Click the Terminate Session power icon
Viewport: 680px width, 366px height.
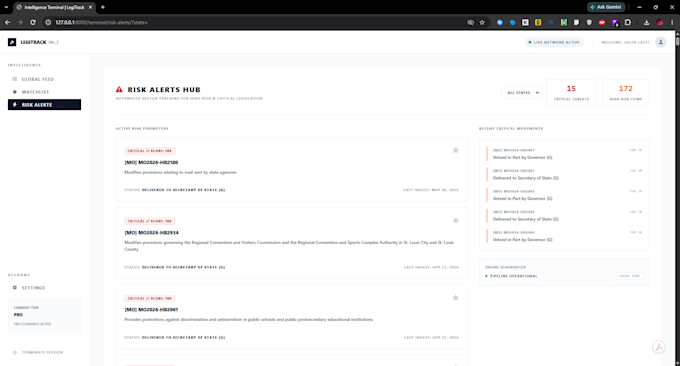(x=15, y=353)
